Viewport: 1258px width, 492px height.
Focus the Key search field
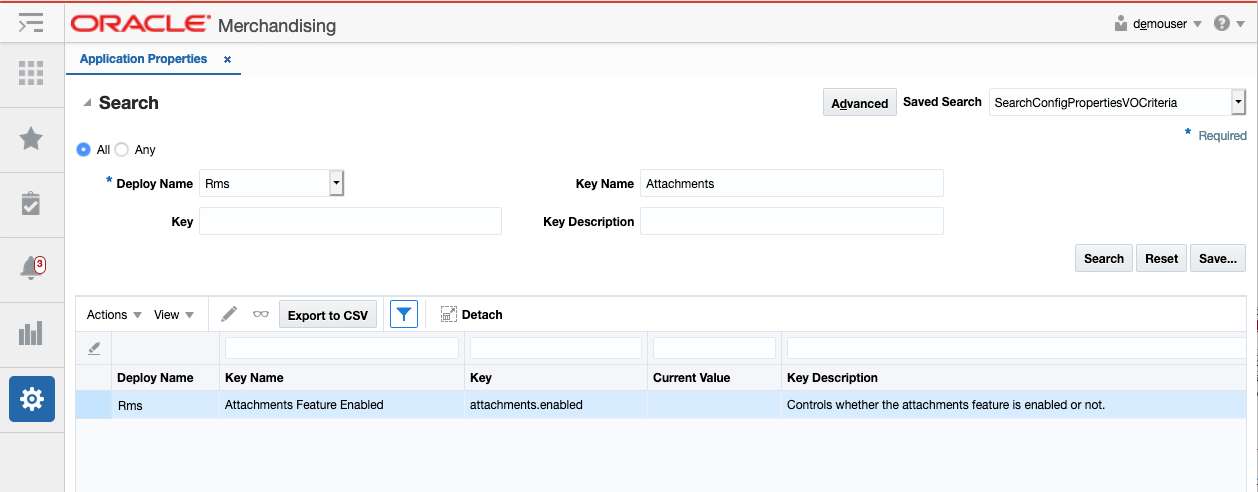tap(350, 221)
